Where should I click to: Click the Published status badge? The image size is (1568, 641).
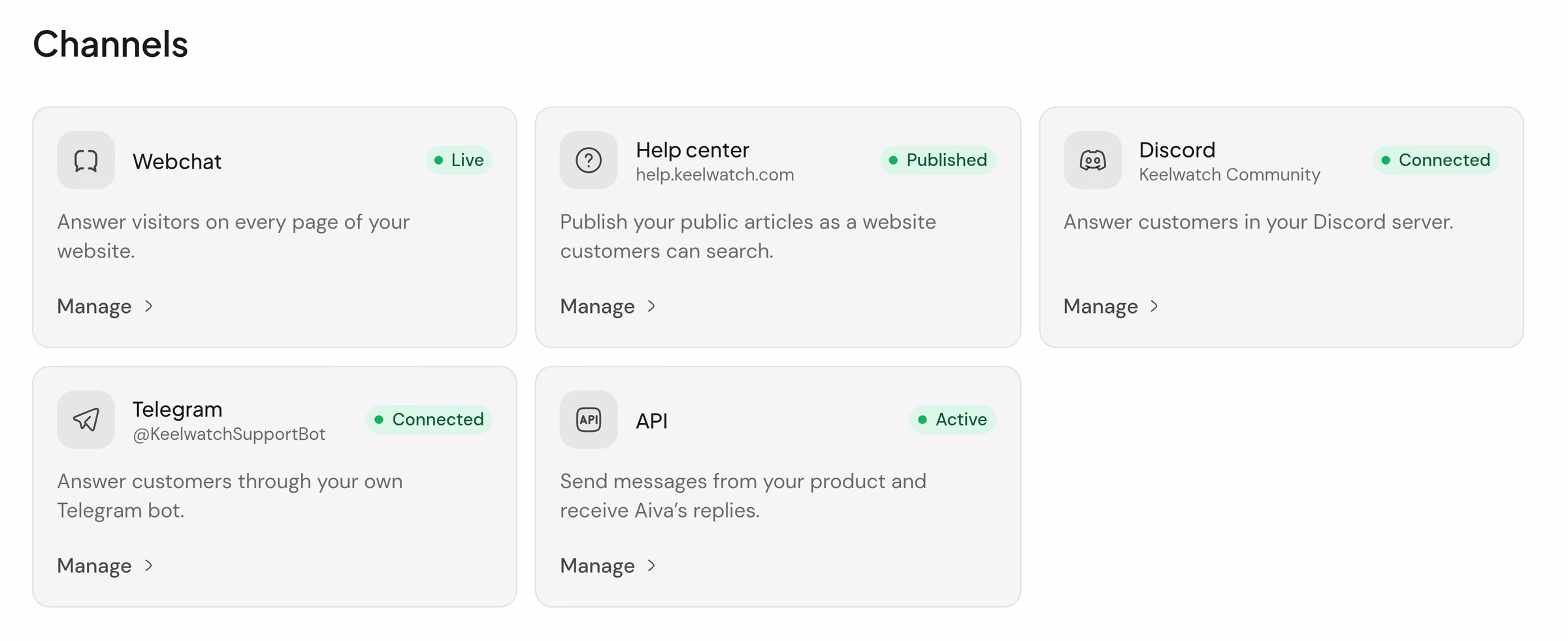click(x=938, y=160)
